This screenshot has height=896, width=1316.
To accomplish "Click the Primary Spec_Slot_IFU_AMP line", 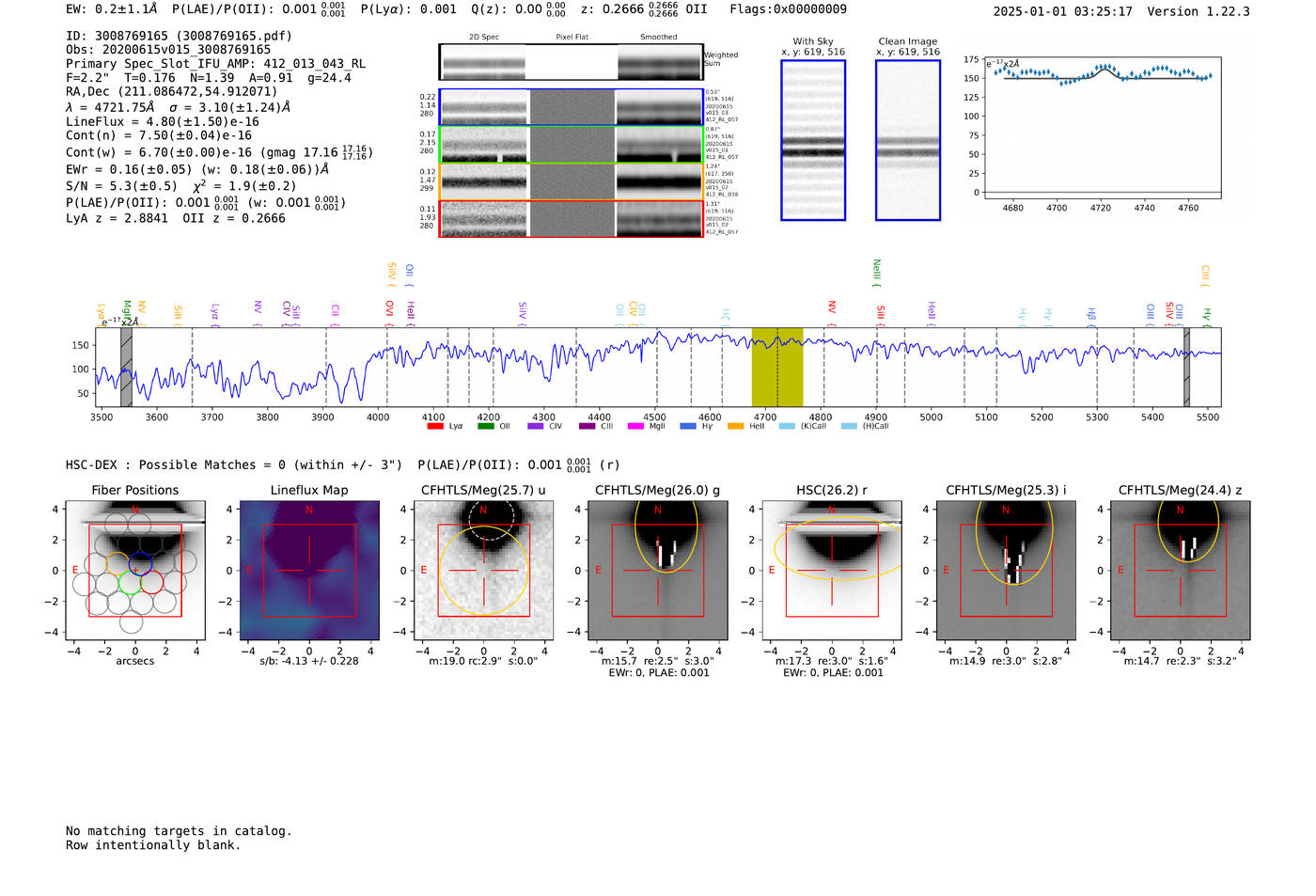I will click(x=216, y=64).
